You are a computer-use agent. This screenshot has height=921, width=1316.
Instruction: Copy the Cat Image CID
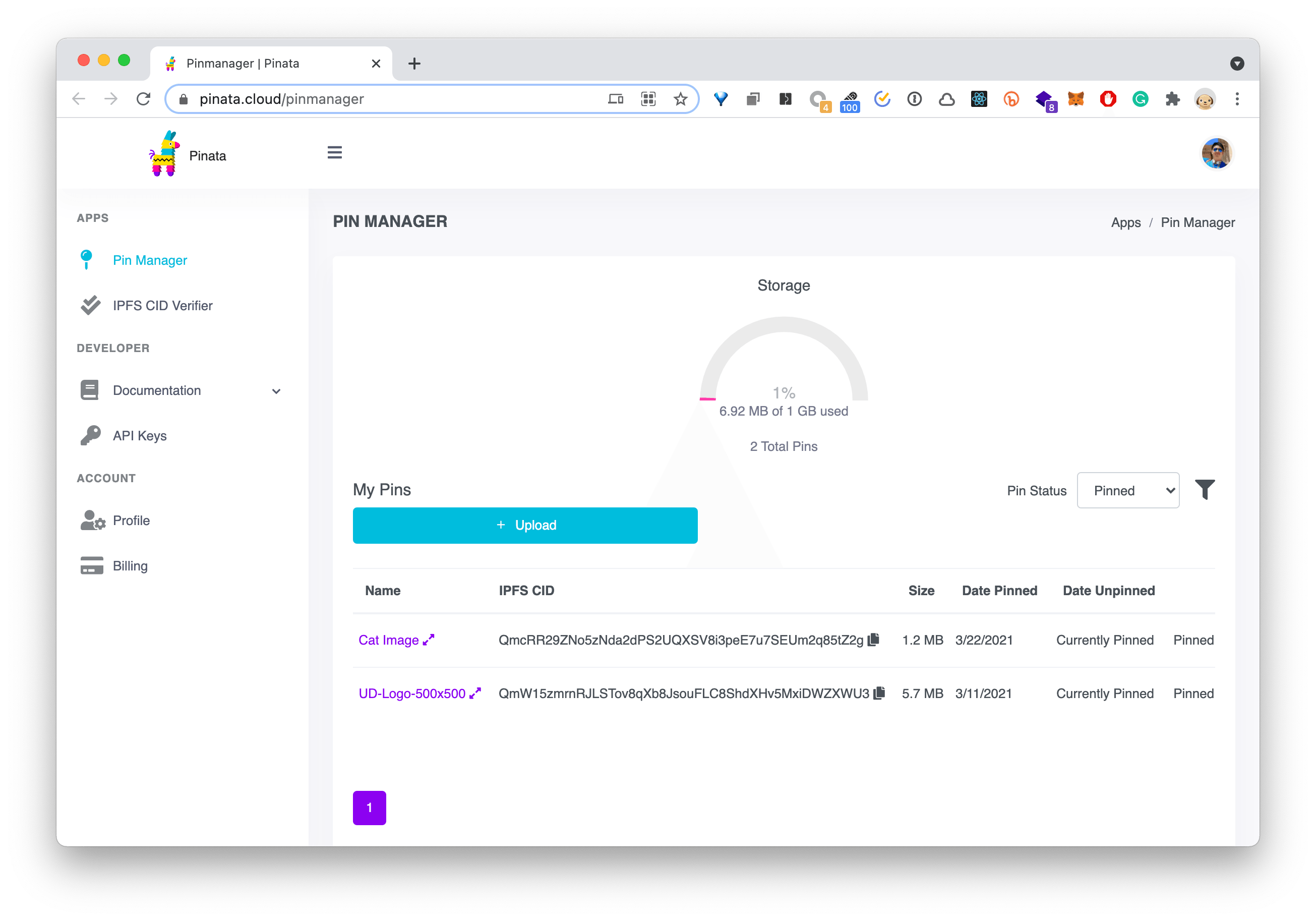click(x=873, y=640)
